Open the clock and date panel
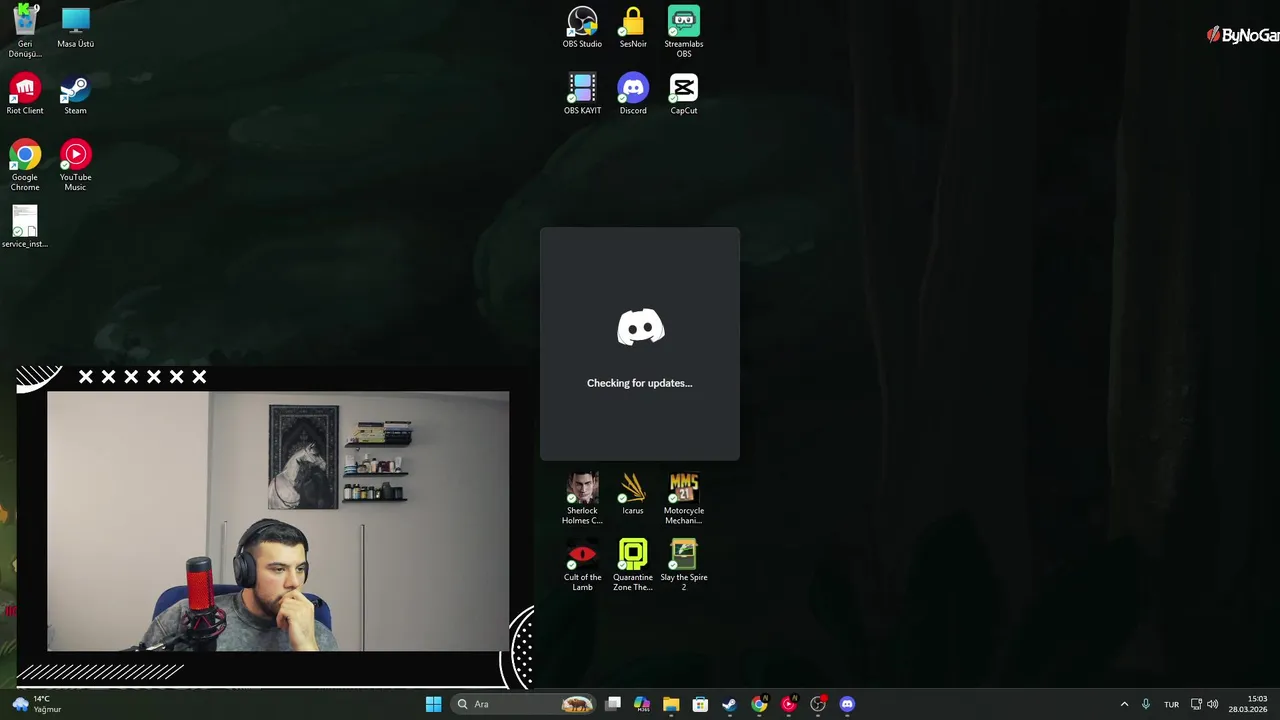Viewport: 1280px width, 720px height. pyautogui.click(x=1248, y=704)
